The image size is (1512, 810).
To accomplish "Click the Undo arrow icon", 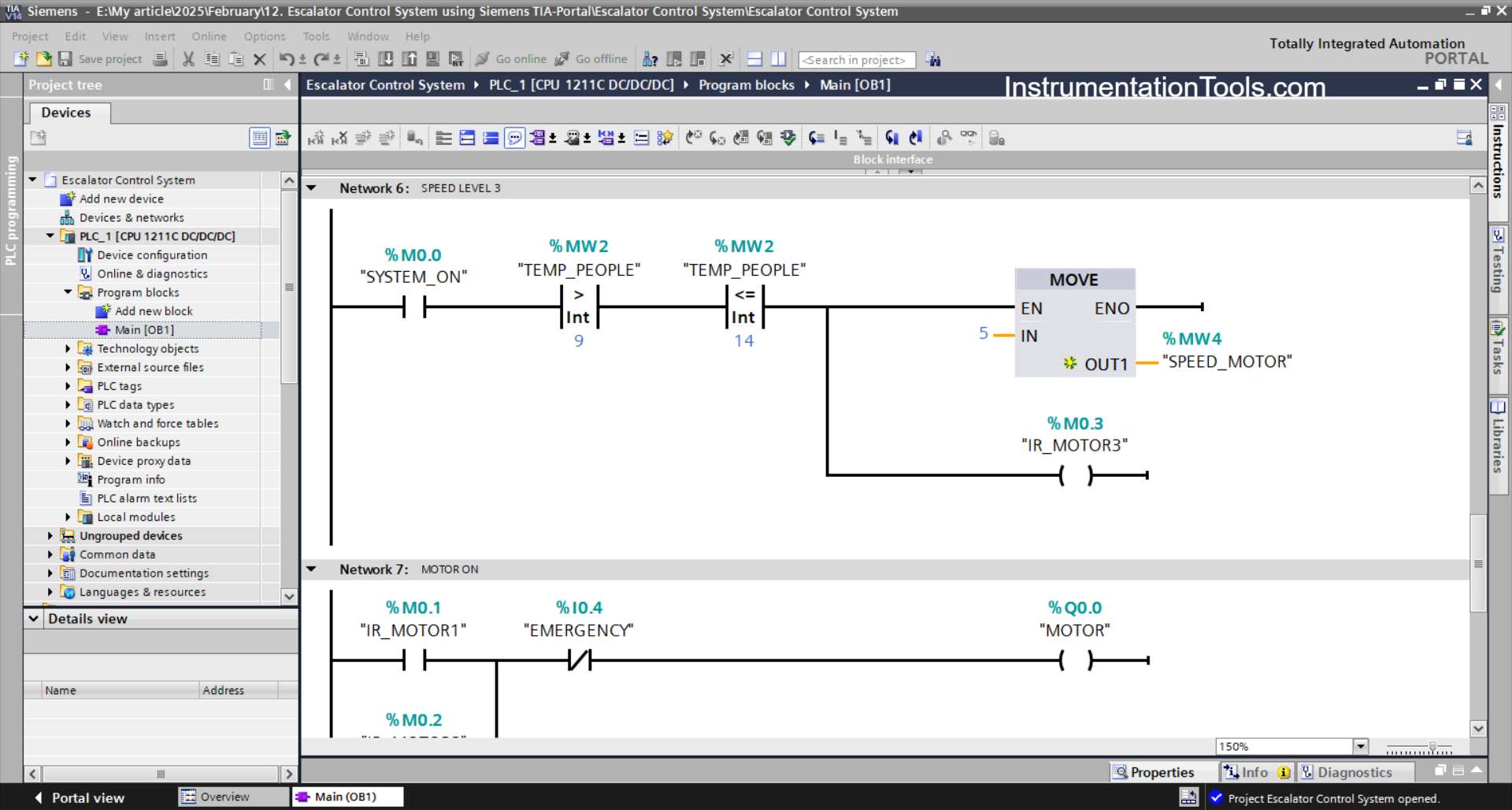I will coord(287,59).
